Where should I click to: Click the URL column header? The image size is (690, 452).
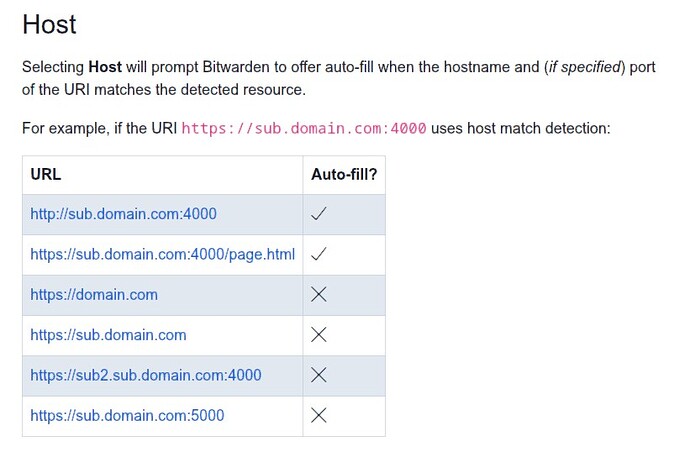(x=46, y=174)
